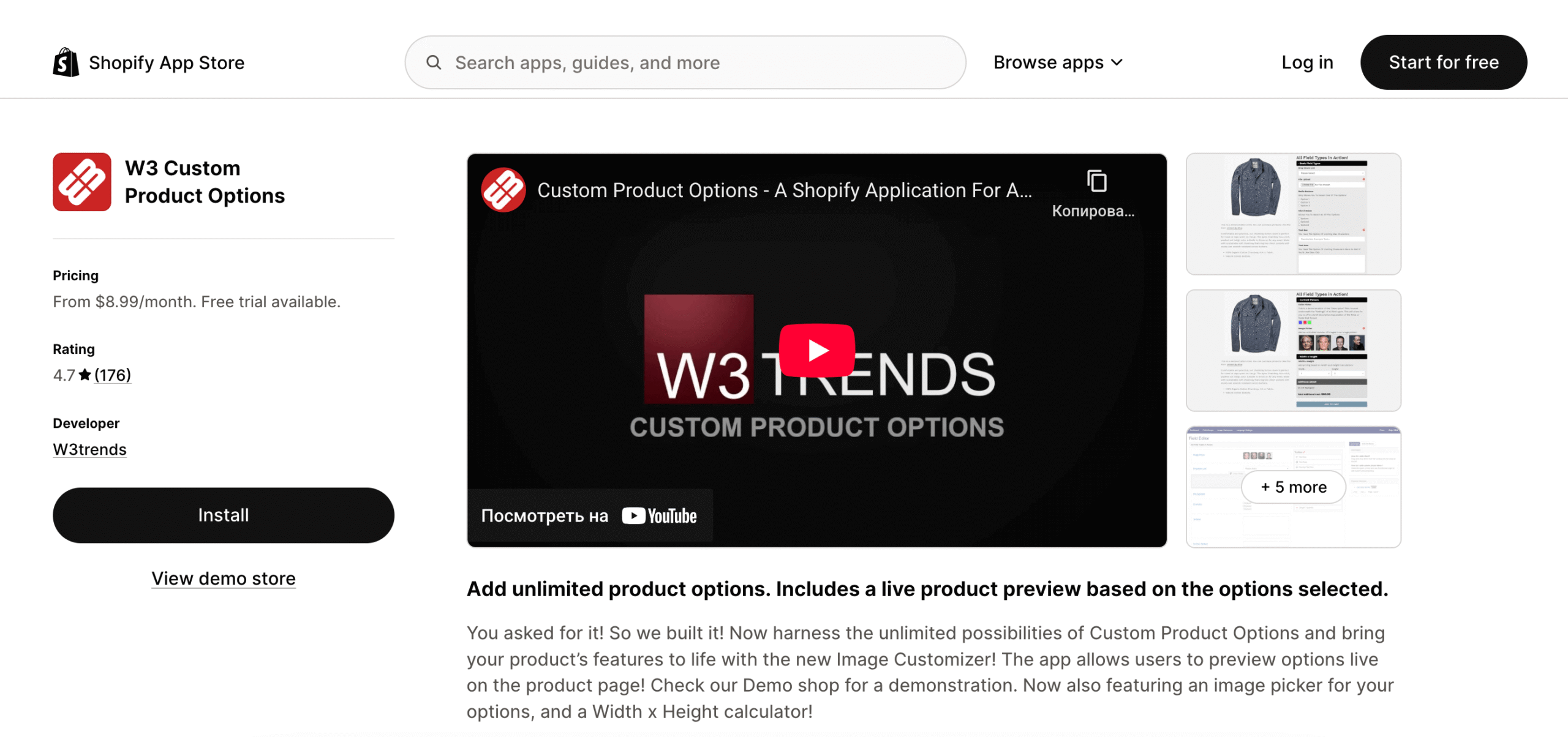
Task: Click the Shopify App Store home link
Action: (x=166, y=62)
